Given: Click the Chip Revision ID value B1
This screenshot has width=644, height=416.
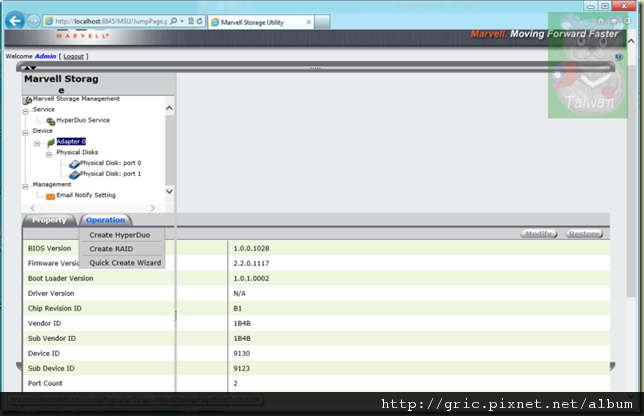Looking at the screenshot, I should [x=237, y=308].
